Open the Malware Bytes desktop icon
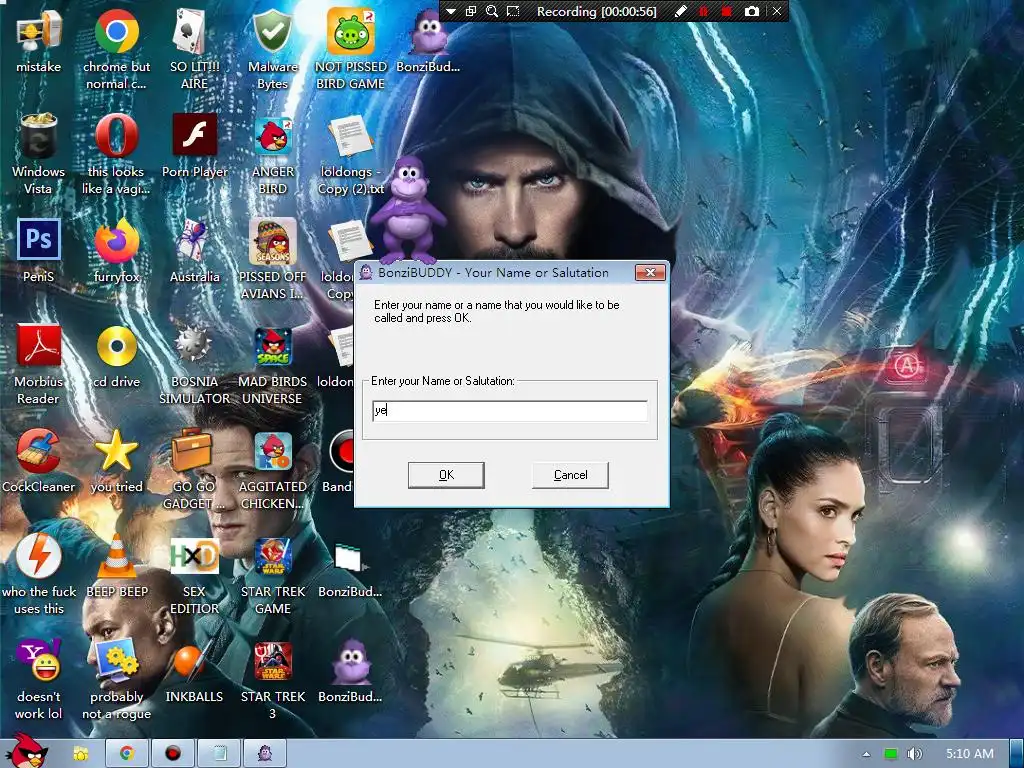 [272, 50]
